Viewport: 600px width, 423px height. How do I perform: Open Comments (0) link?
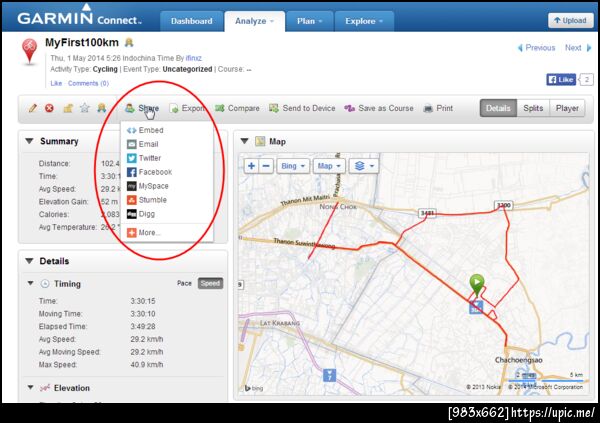(x=88, y=83)
